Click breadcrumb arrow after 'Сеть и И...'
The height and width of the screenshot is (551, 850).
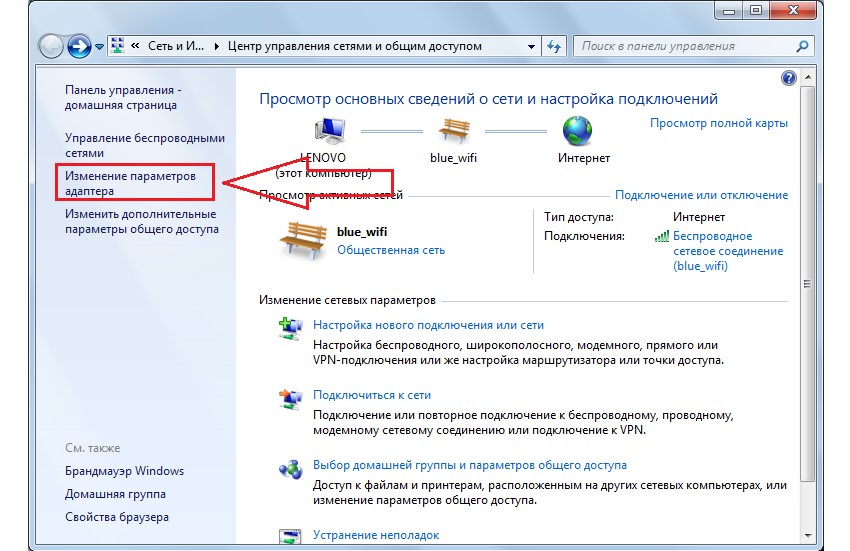click(216, 47)
